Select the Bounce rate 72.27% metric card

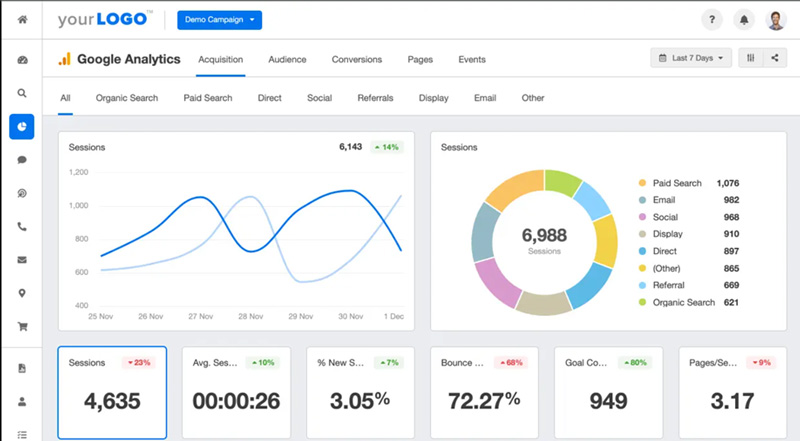click(x=484, y=393)
